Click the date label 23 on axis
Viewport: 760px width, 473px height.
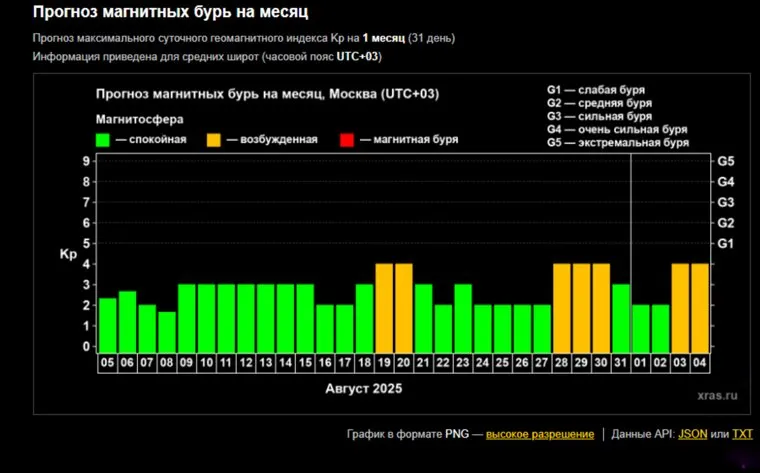point(463,362)
